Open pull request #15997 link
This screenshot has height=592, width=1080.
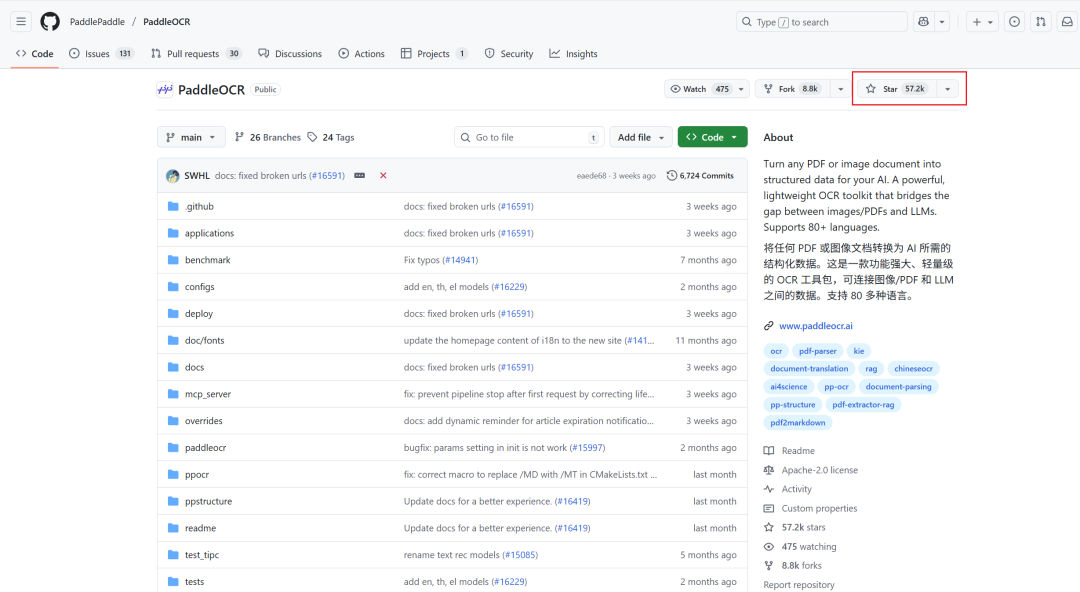588,447
